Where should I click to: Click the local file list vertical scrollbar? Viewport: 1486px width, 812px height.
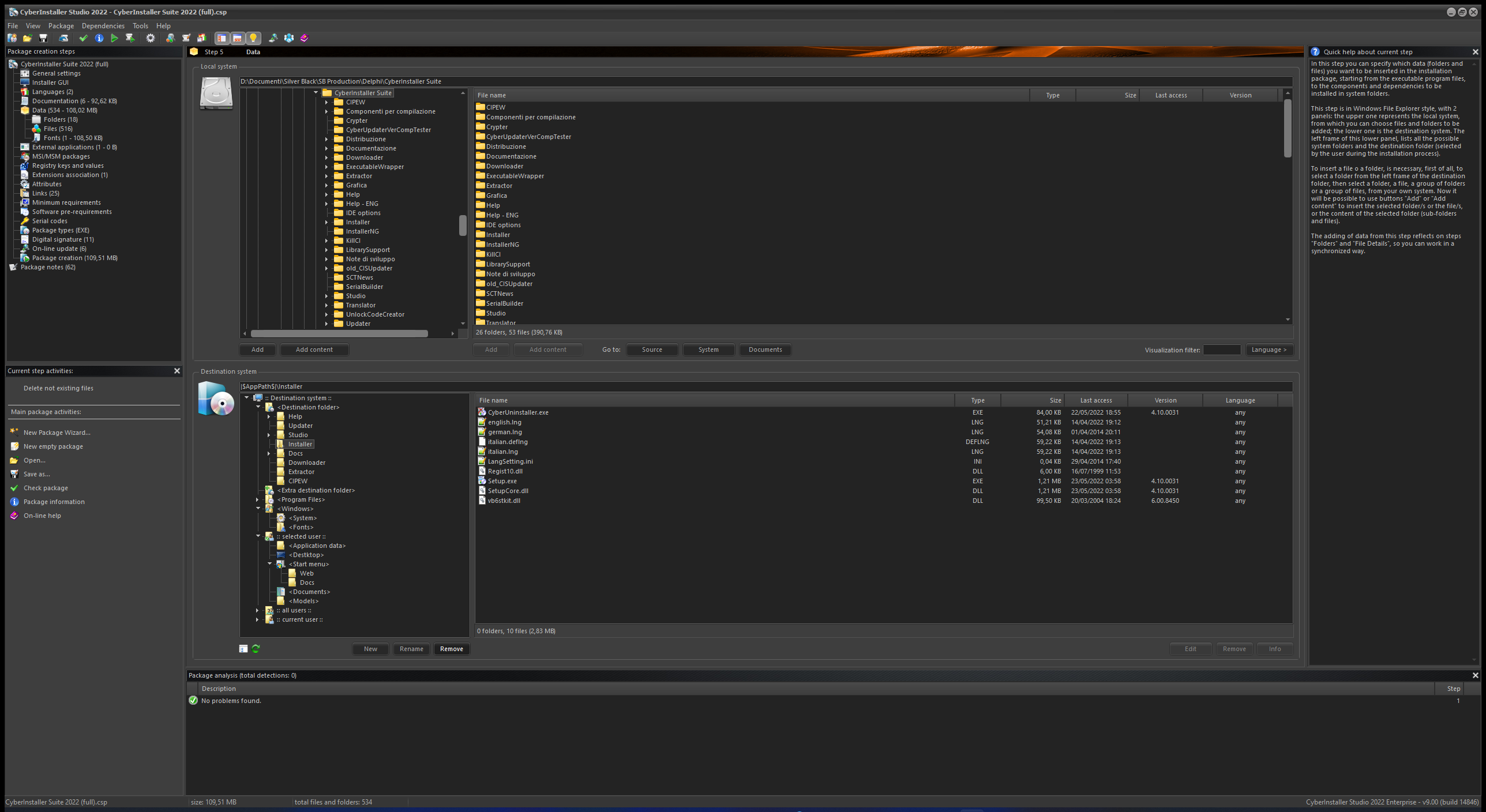pyautogui.click(x=1288, y=128)
